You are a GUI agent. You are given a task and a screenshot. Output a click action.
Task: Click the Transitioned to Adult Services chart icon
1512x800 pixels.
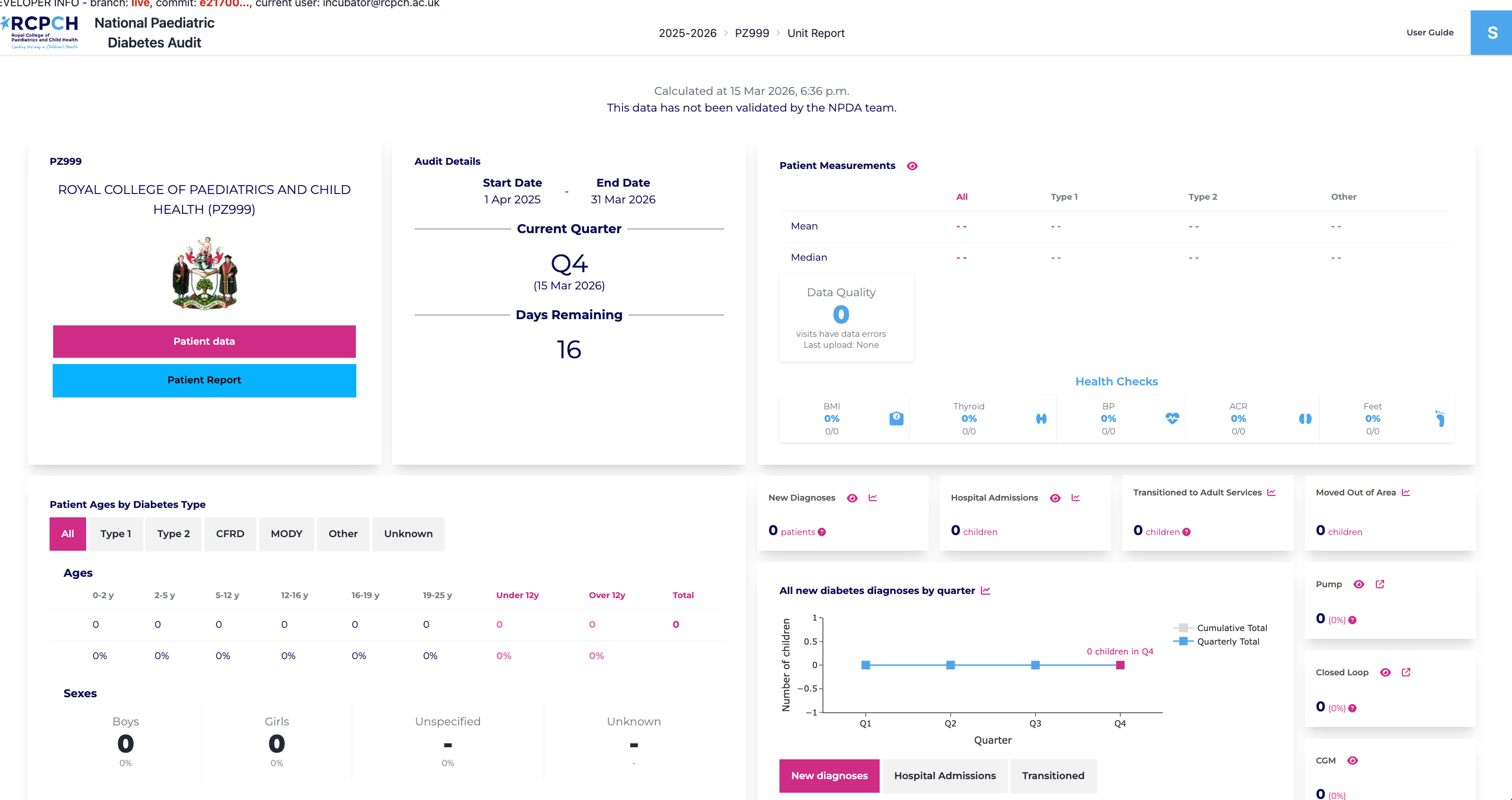coord(1271,492)
